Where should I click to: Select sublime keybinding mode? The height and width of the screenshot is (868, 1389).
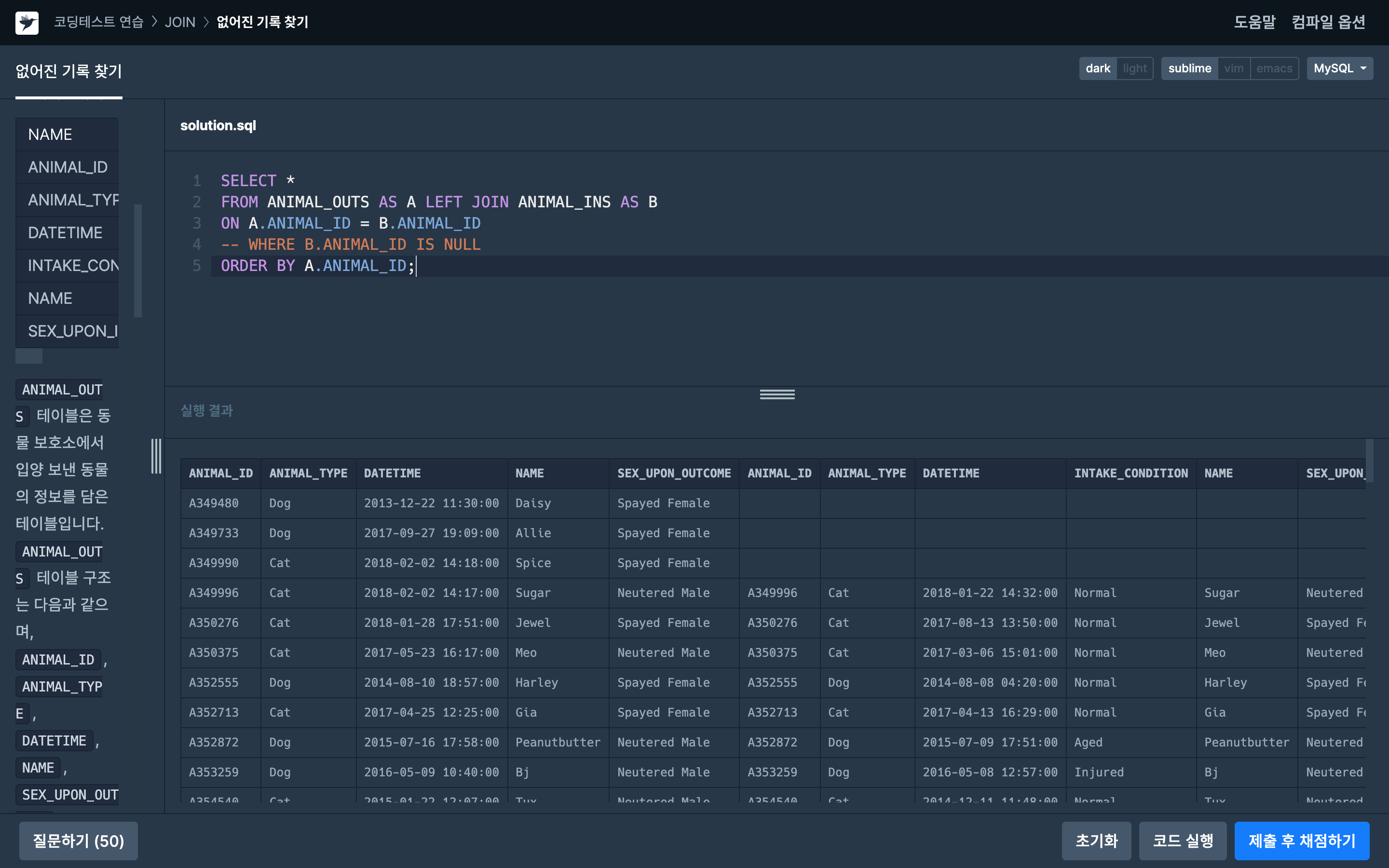click(1189, 68)
